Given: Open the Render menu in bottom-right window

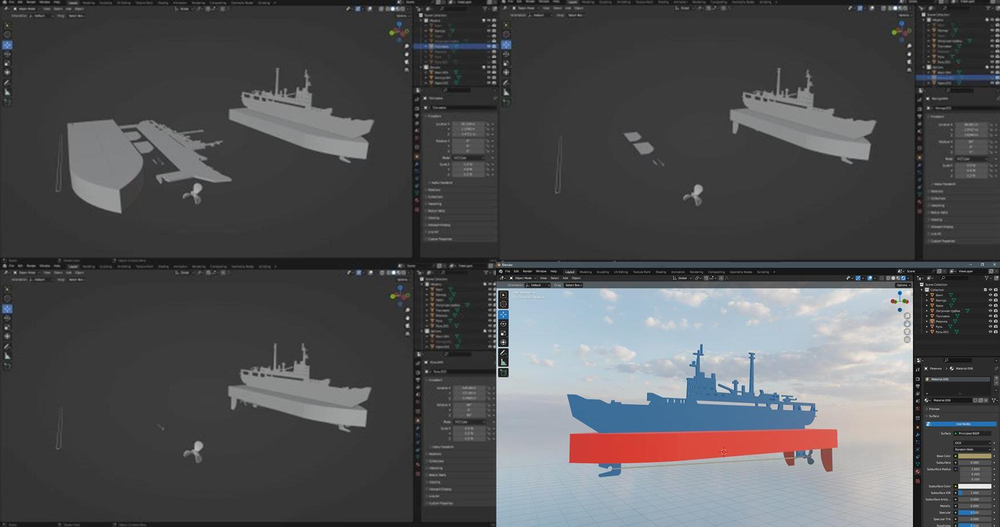Looking at the screenshot, I should tap(526, 271).
